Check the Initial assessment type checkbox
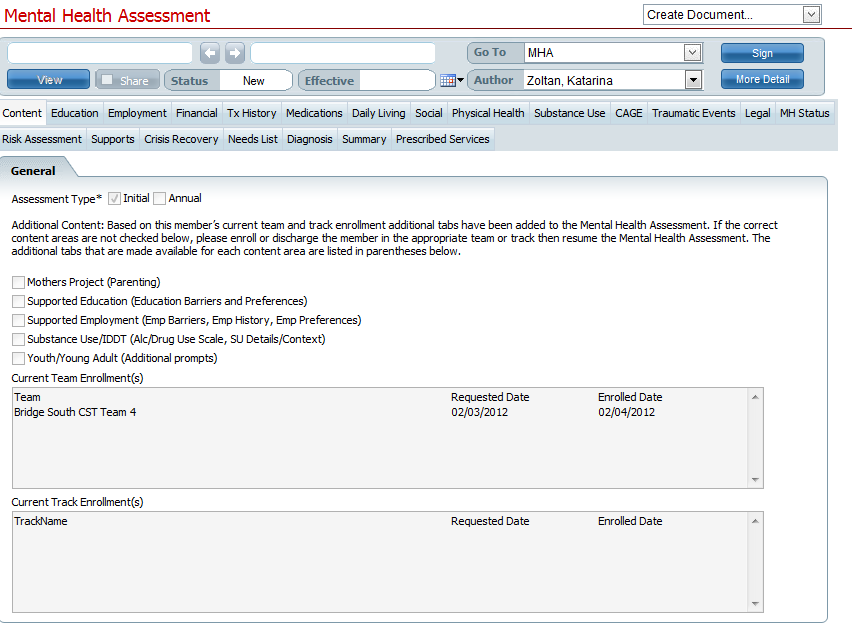The image size is (852, 624). [113, 198]
